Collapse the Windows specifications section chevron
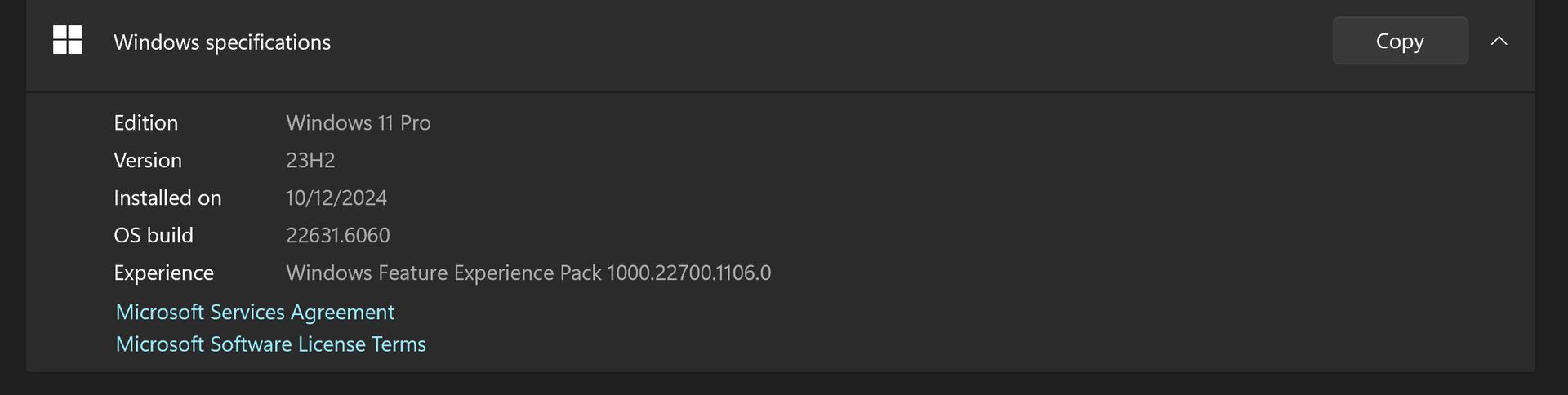This screenshot has height=395, width=1568. tap(1499, 41)
